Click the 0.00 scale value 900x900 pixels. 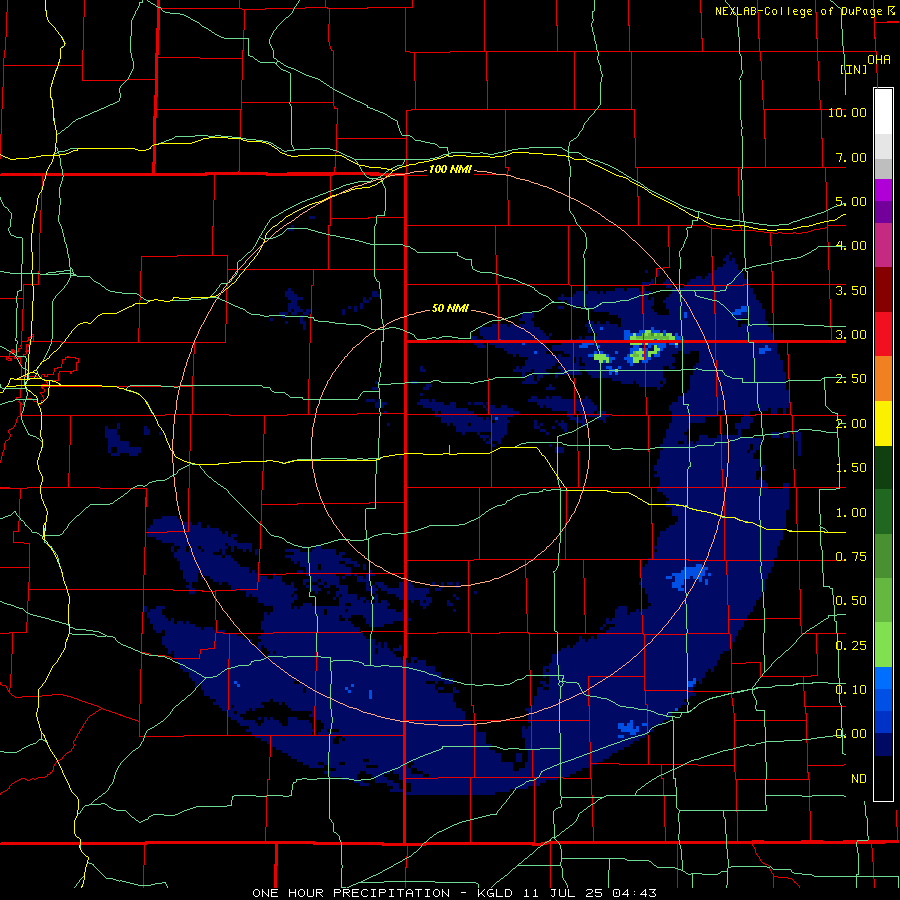(x=851, y=734)
